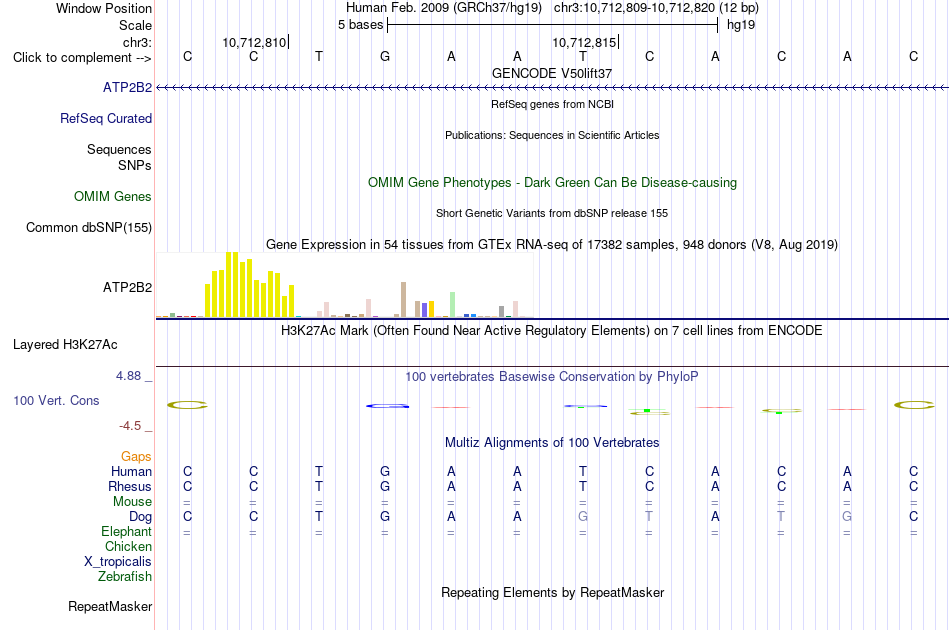This screenshot has height=630, width=950.
Task: Select the Zebrafish species label
Action: click(x=125, y=577)
